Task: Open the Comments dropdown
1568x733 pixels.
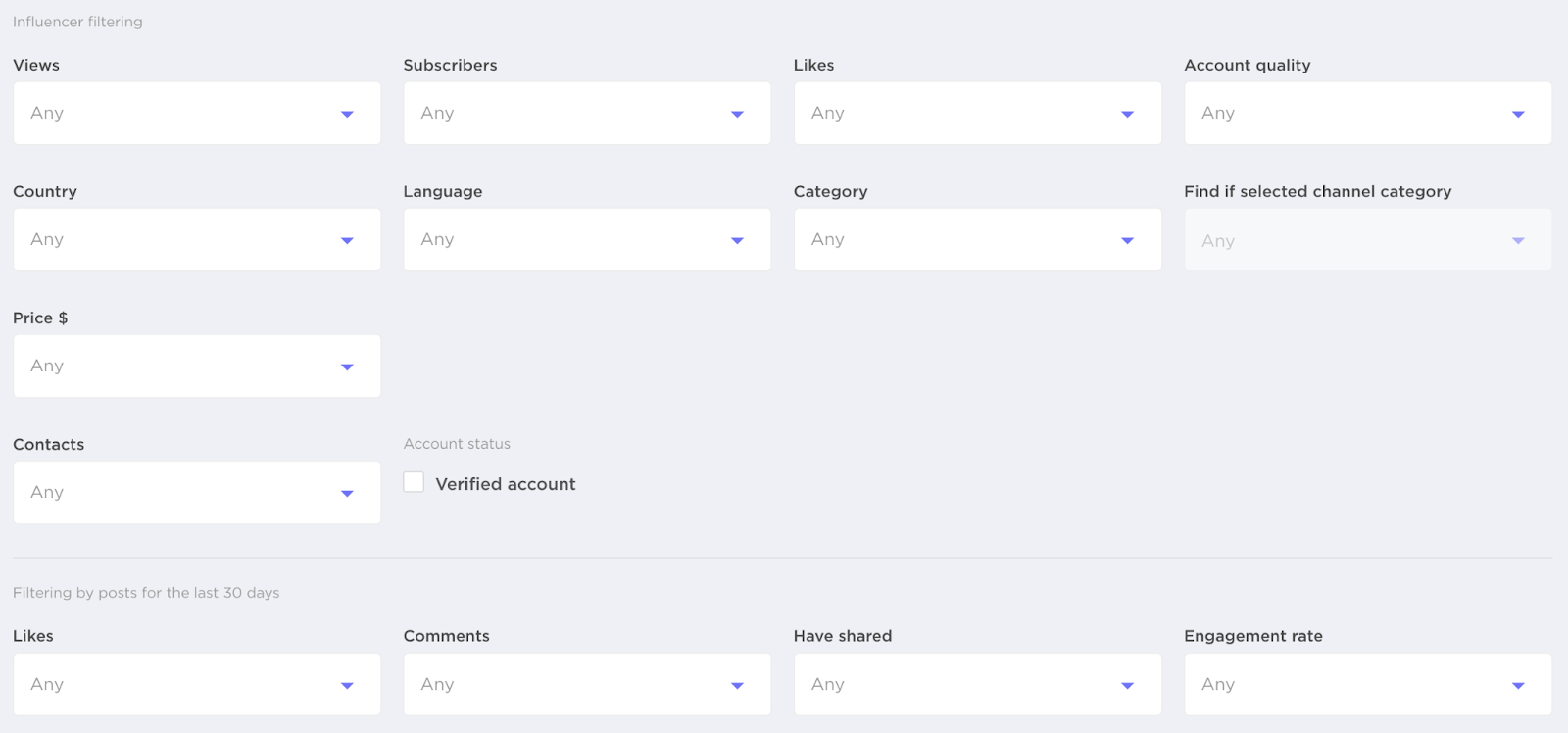Action: coord(587,684)
